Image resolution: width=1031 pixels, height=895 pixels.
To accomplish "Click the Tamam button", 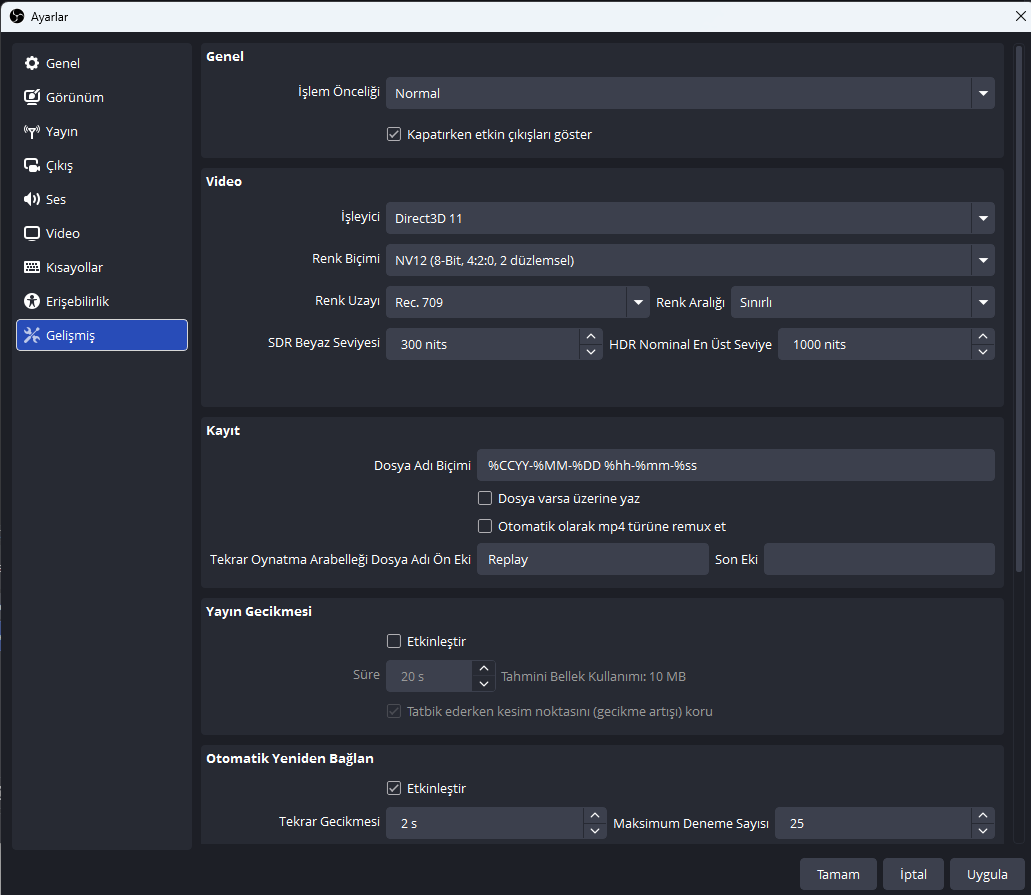I will coord(838,874).
